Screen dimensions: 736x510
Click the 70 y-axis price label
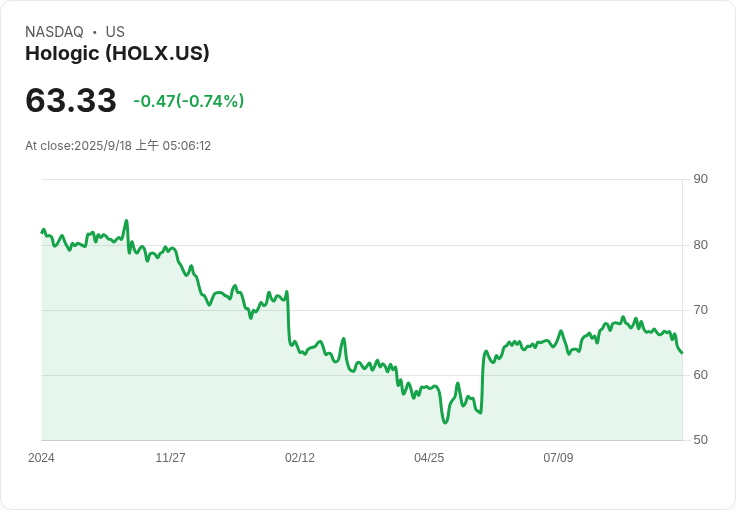[700, 310]
